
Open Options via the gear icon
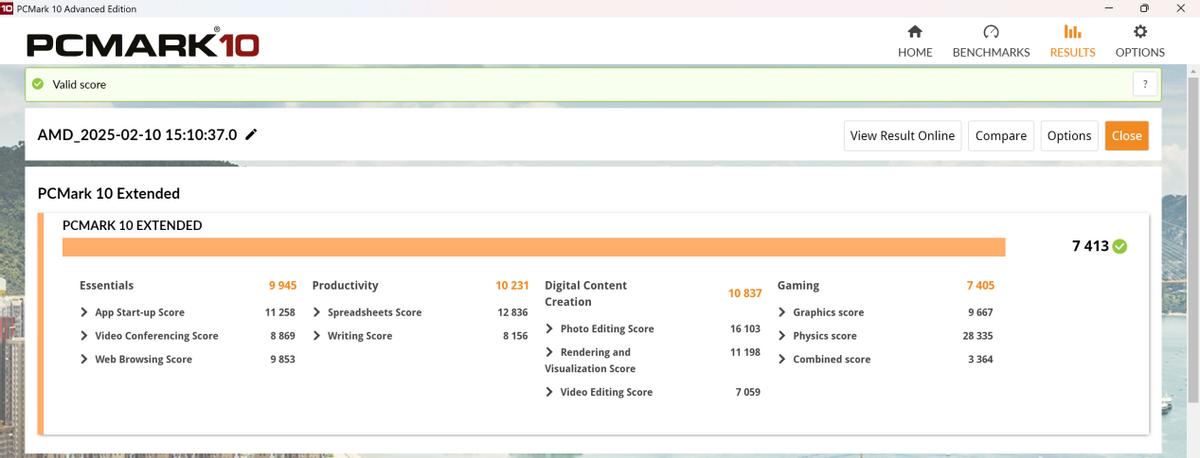point(1139,32)
